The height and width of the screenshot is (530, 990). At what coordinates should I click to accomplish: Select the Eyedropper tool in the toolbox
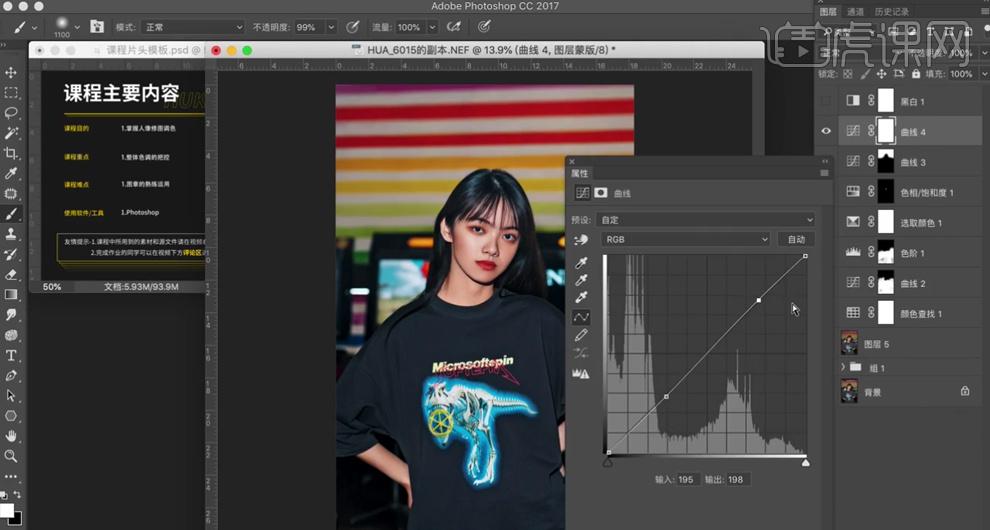pyautogui.click(x=11, y=174)
